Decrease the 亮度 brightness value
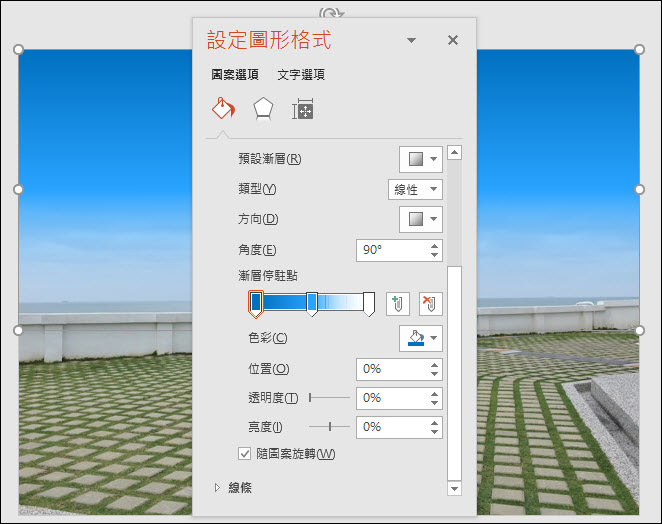 pyautogui.click(x=434, y=432)
